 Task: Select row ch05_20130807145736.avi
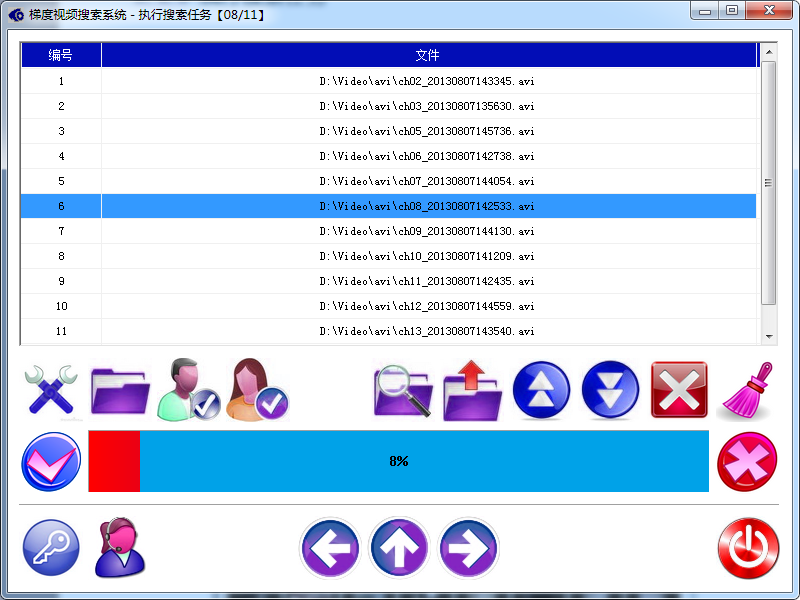(x=388, y=131)
